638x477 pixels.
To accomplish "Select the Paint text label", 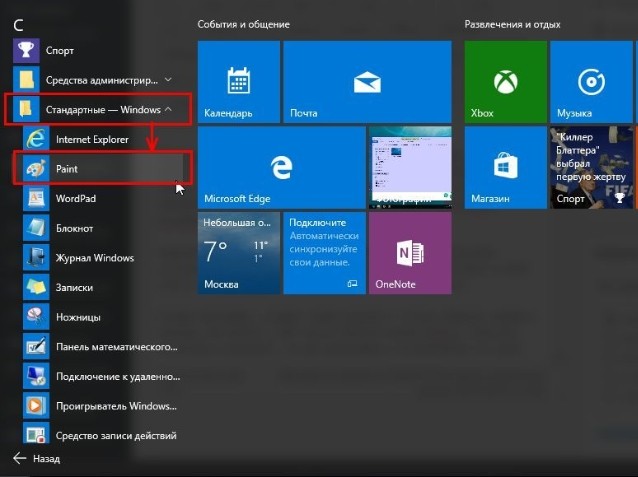I will (x=67, y=169).
